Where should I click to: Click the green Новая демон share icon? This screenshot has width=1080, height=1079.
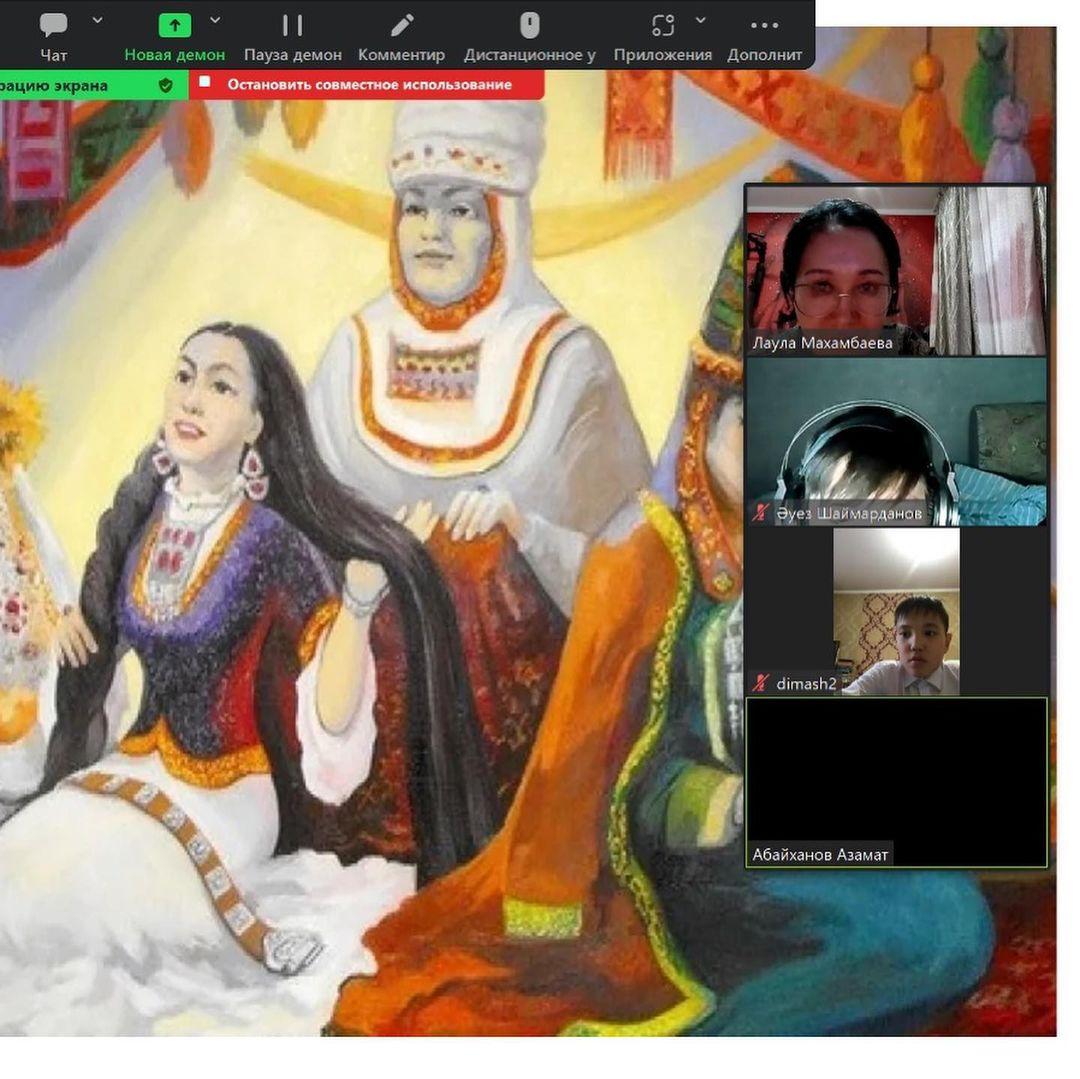pyautogui.click(x=175, y=25)
